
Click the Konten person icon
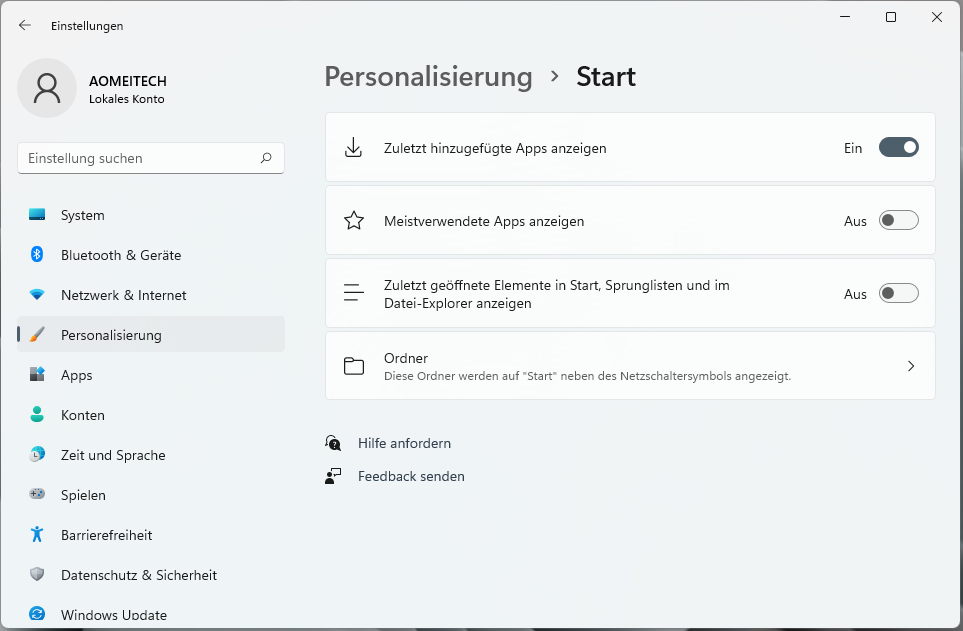pos(37,415)
